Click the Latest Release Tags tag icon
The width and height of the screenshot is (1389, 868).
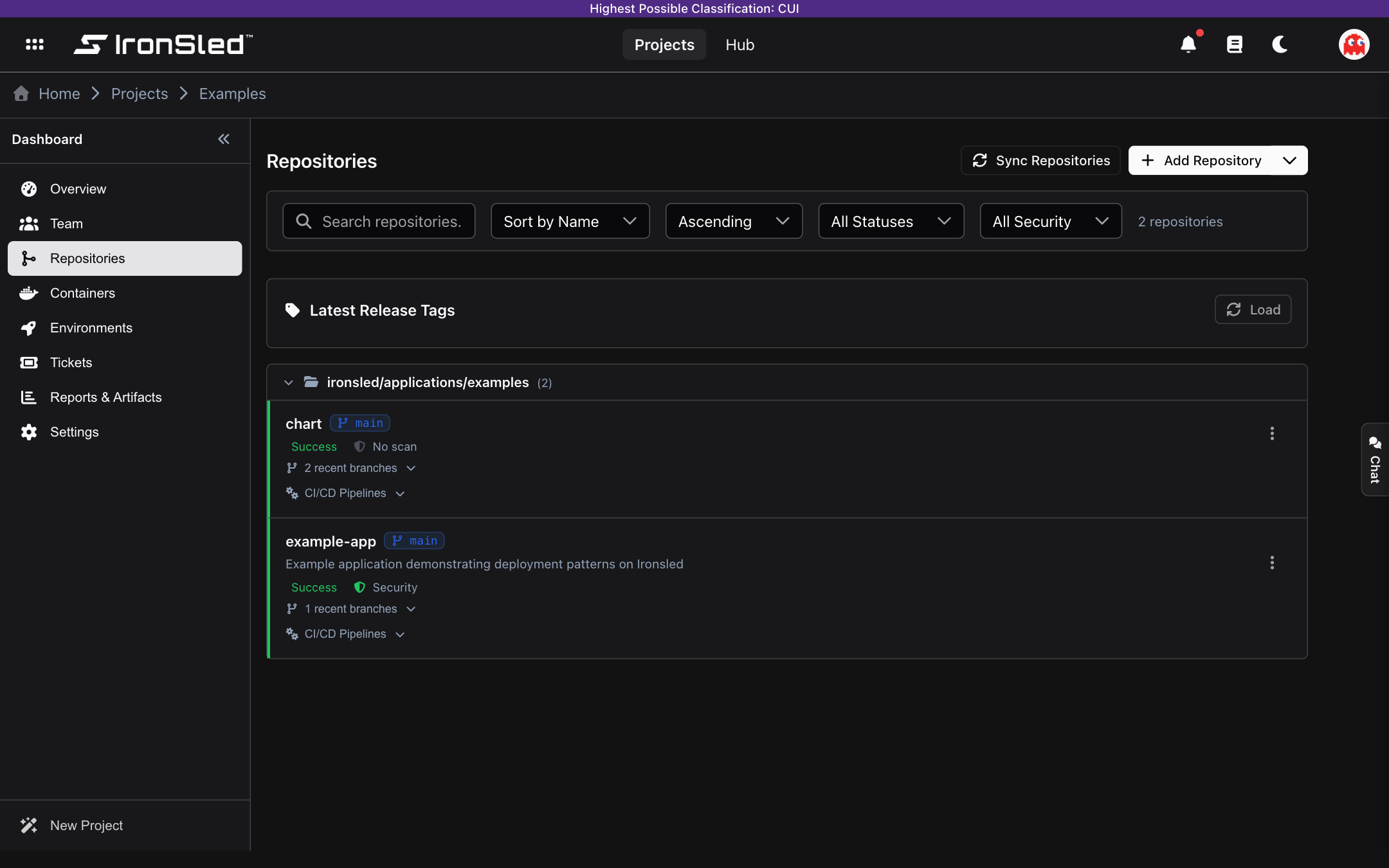293,311
